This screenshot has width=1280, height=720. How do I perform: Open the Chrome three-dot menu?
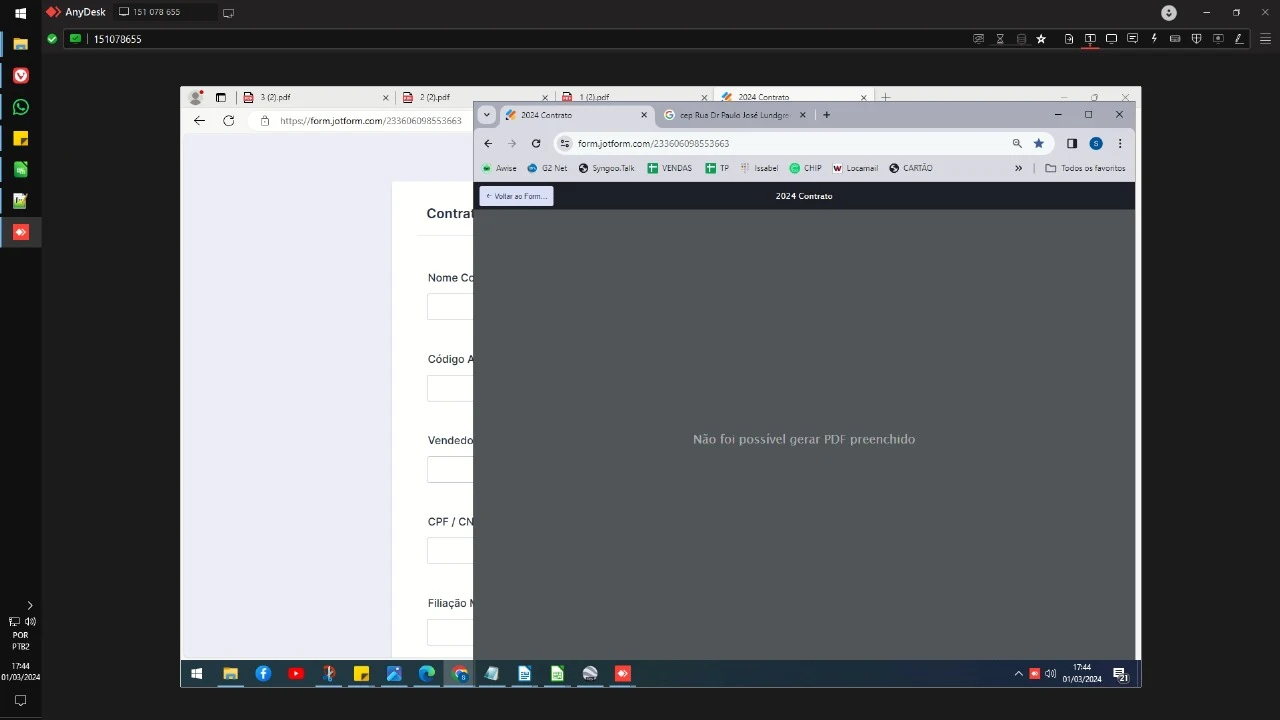coord(1120,143)
